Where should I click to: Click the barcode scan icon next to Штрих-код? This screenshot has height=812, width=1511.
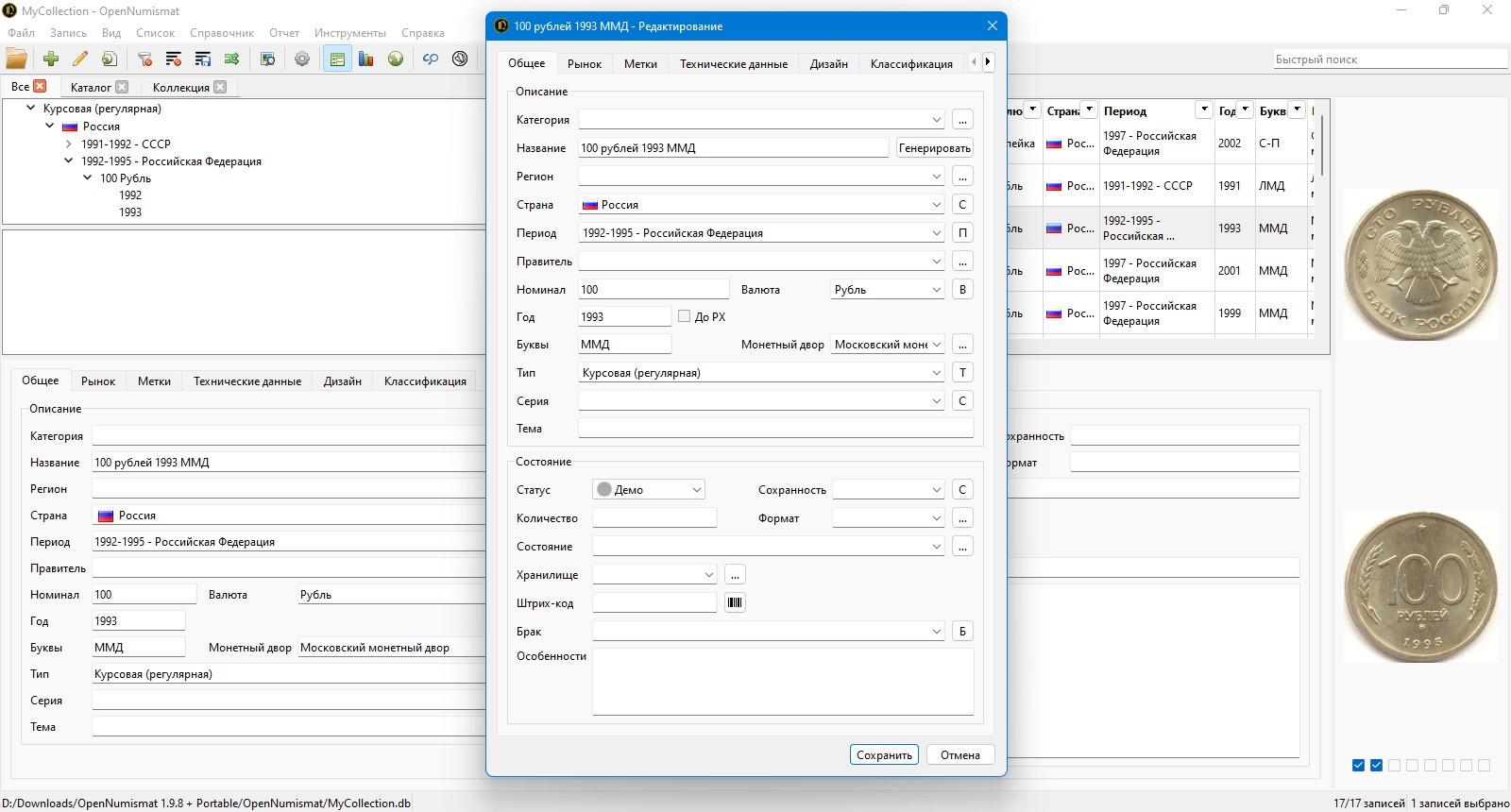click(x=735, y=602)
